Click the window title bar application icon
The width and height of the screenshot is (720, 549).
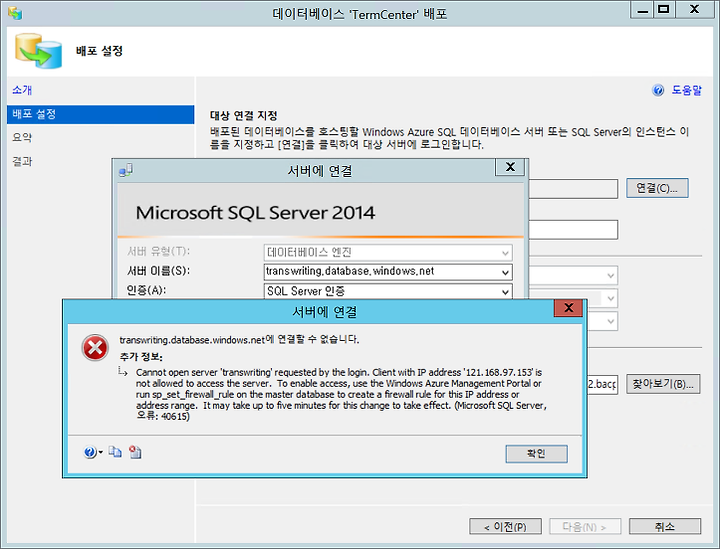pyautogui.click(x=15, y=13)
